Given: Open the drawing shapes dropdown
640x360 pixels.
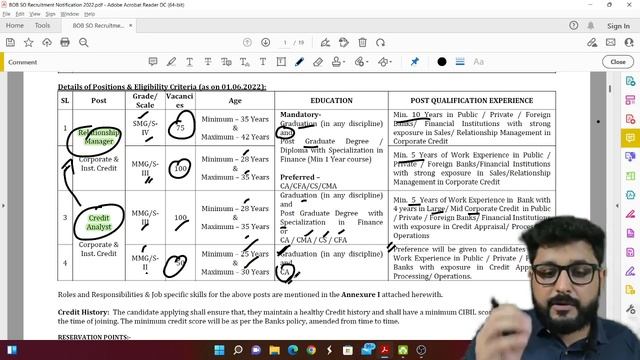Looking at the screenshot, I should pos(384,62).
